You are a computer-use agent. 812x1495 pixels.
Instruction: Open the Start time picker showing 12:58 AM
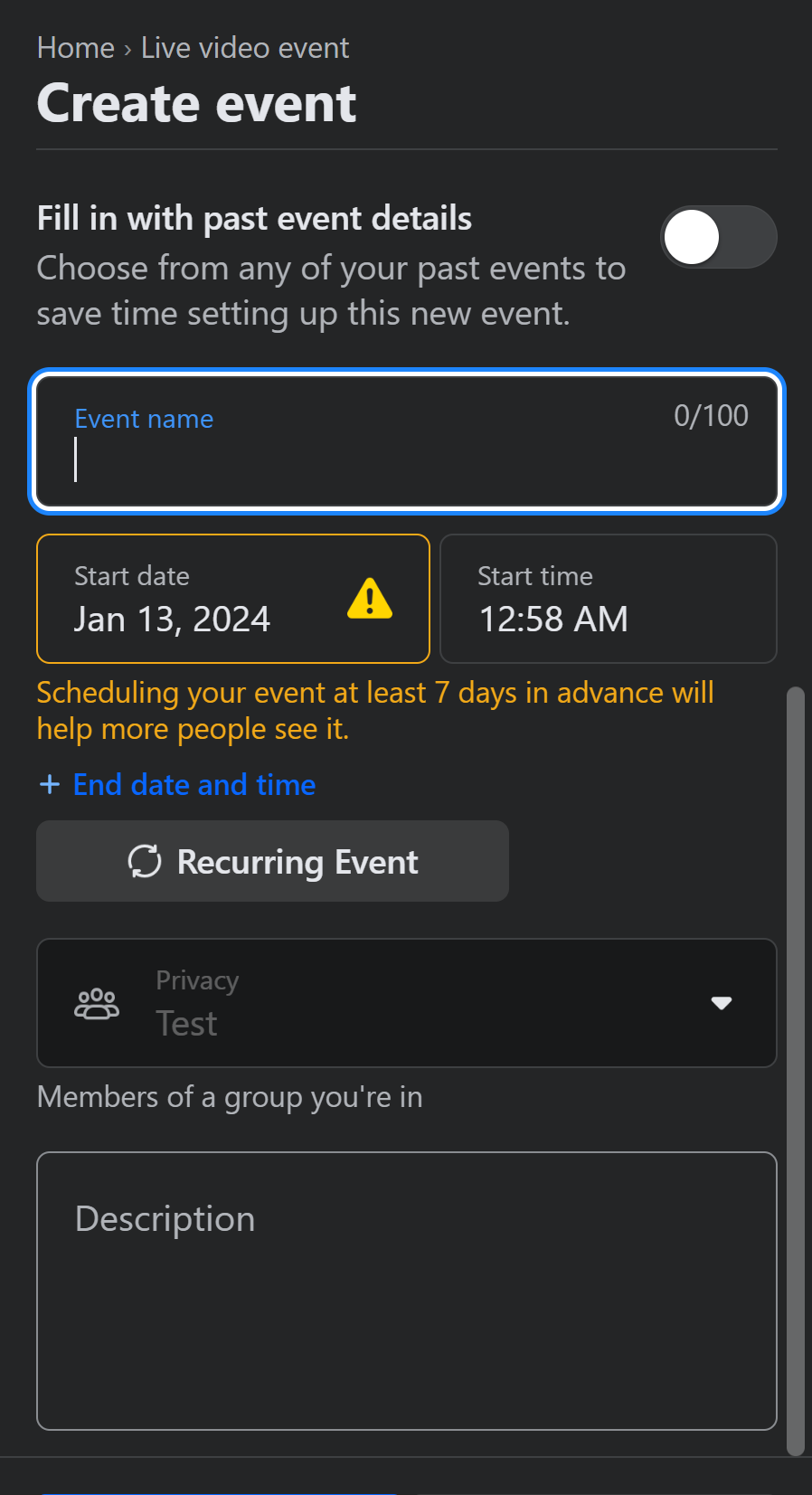[607, 599]
